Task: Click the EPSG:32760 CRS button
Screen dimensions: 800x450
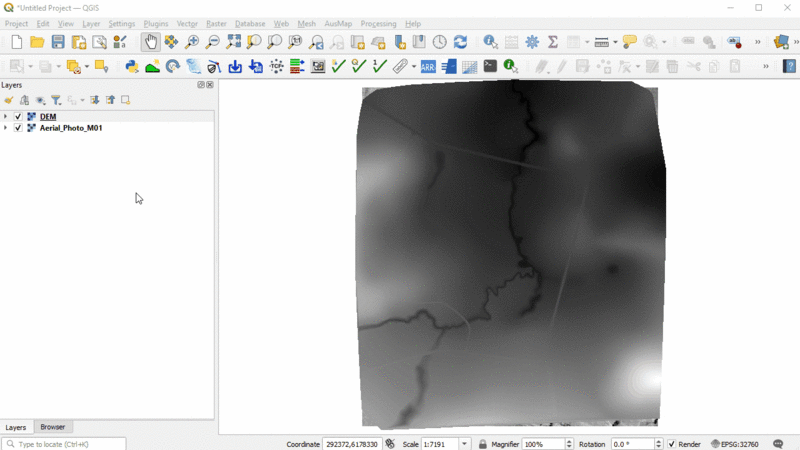Action: point(735,444)
